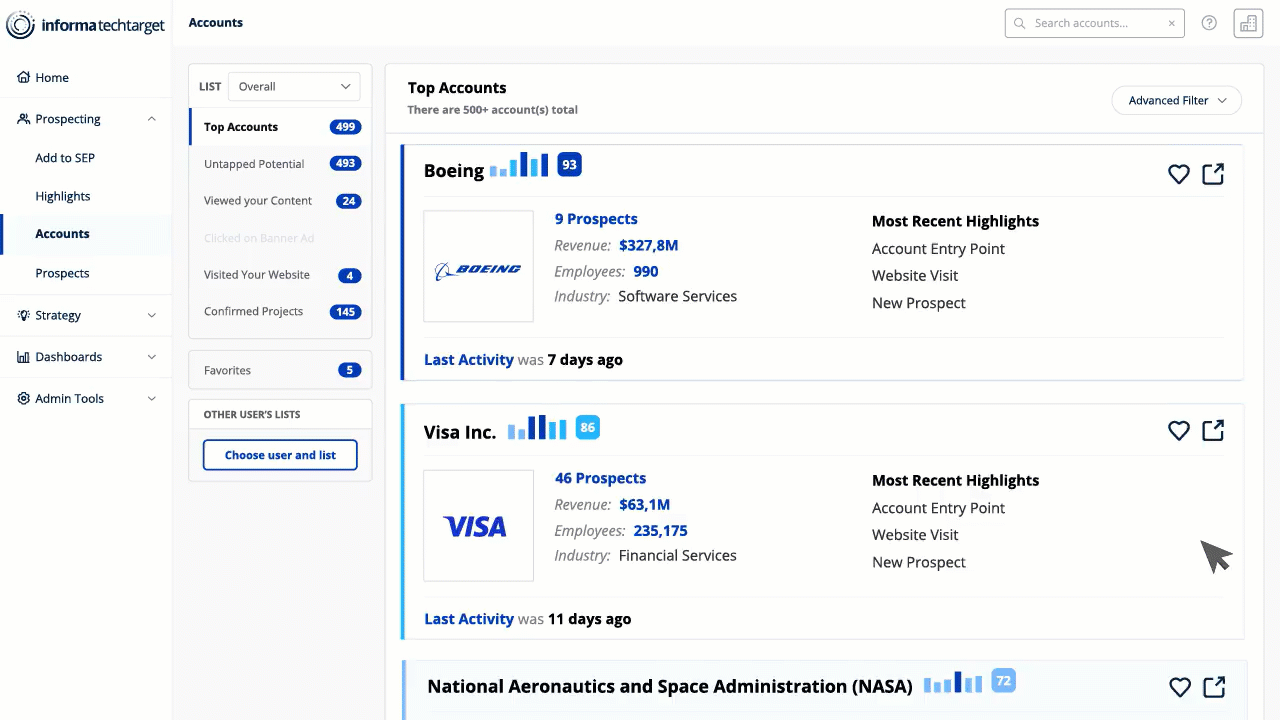The height and width of the screenshot is (720, 1280).
Task: Click Visa employees value 235,175
Action: [661, 531]
